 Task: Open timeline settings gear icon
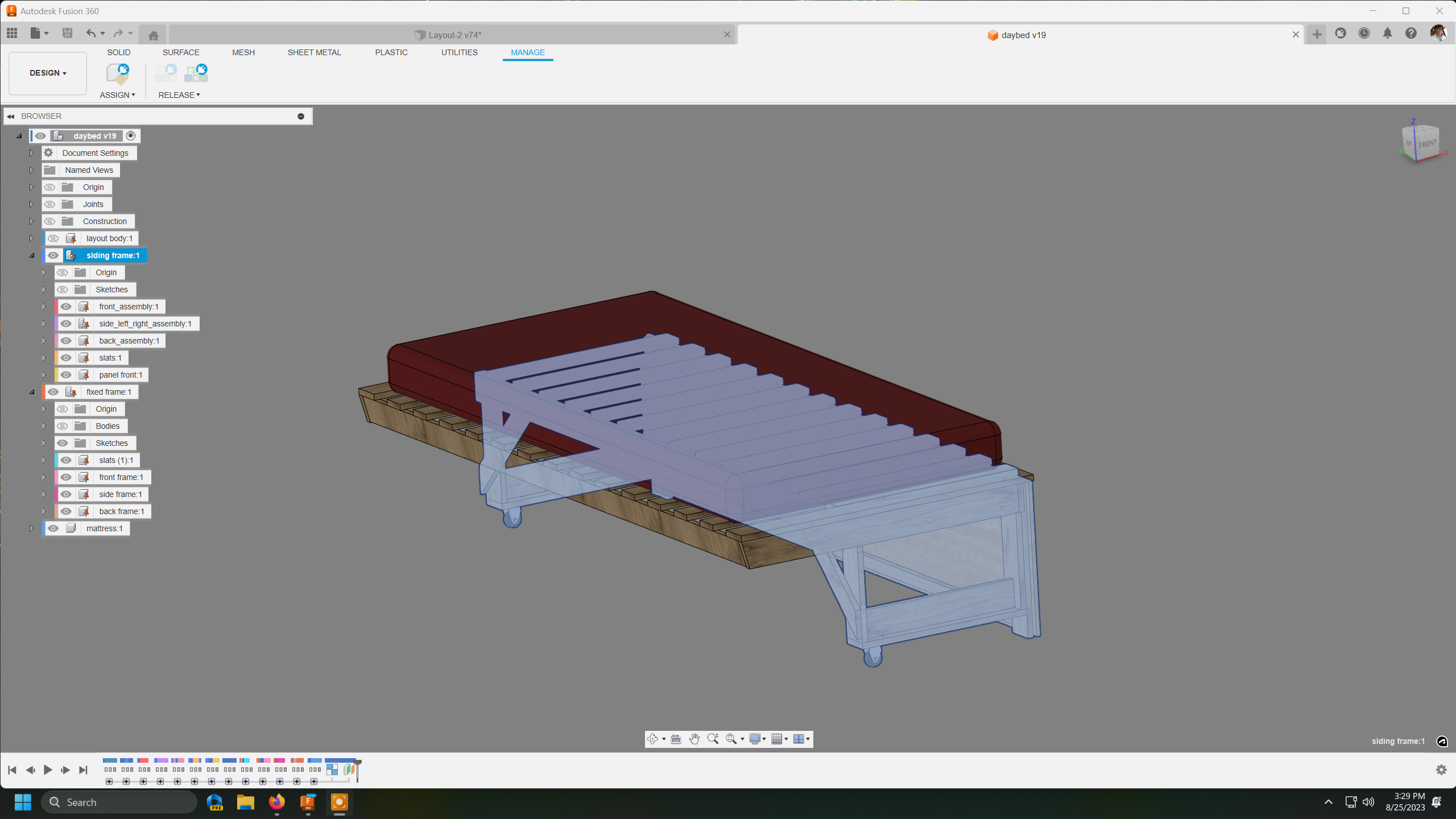[x=1441, y=770]
